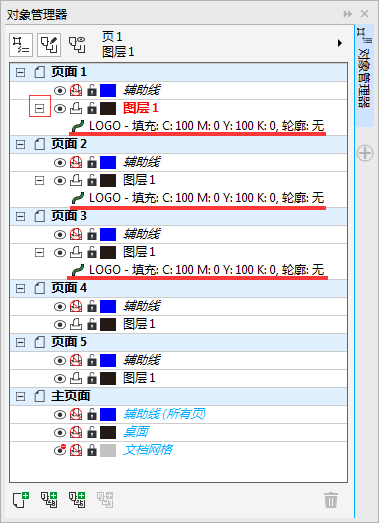Image resolution: width=379 pixels, height=523 pixels.
Task: Select 文档网格 master layer
Action: (x=148, y=450)
